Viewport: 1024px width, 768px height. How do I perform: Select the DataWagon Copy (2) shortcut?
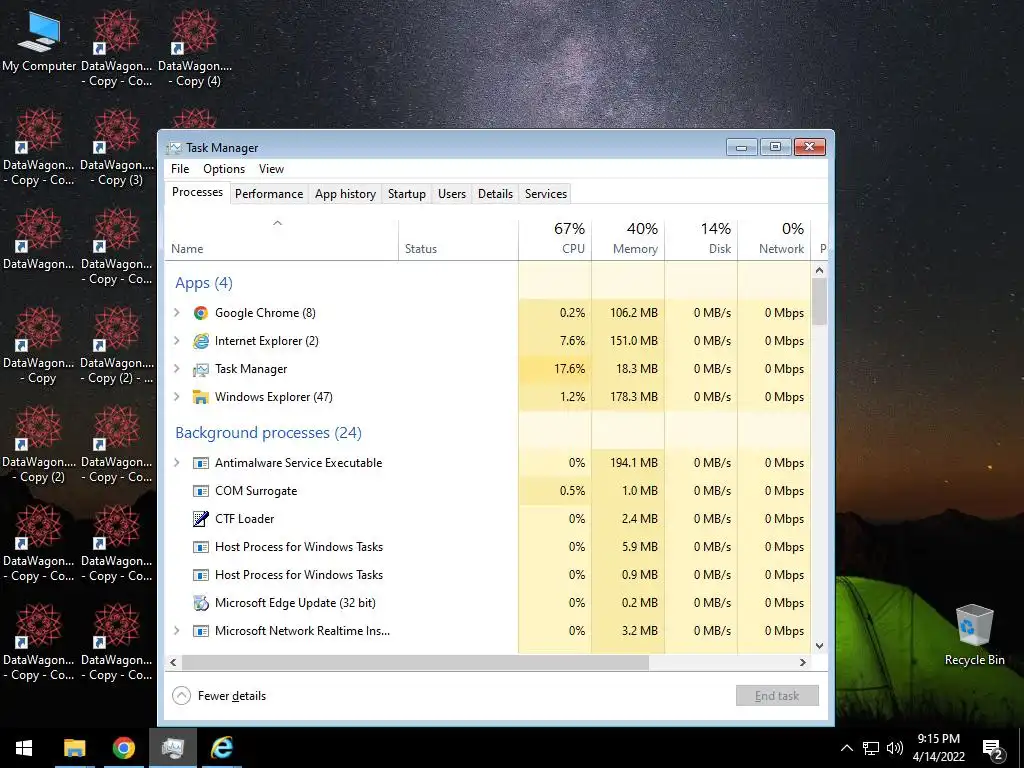39,445
